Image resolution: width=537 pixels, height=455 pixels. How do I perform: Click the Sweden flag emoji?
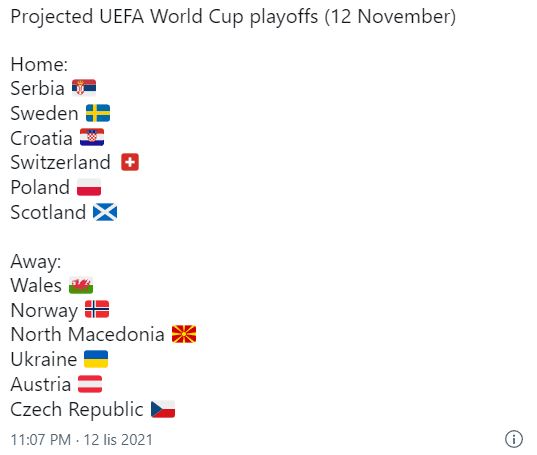98,113
